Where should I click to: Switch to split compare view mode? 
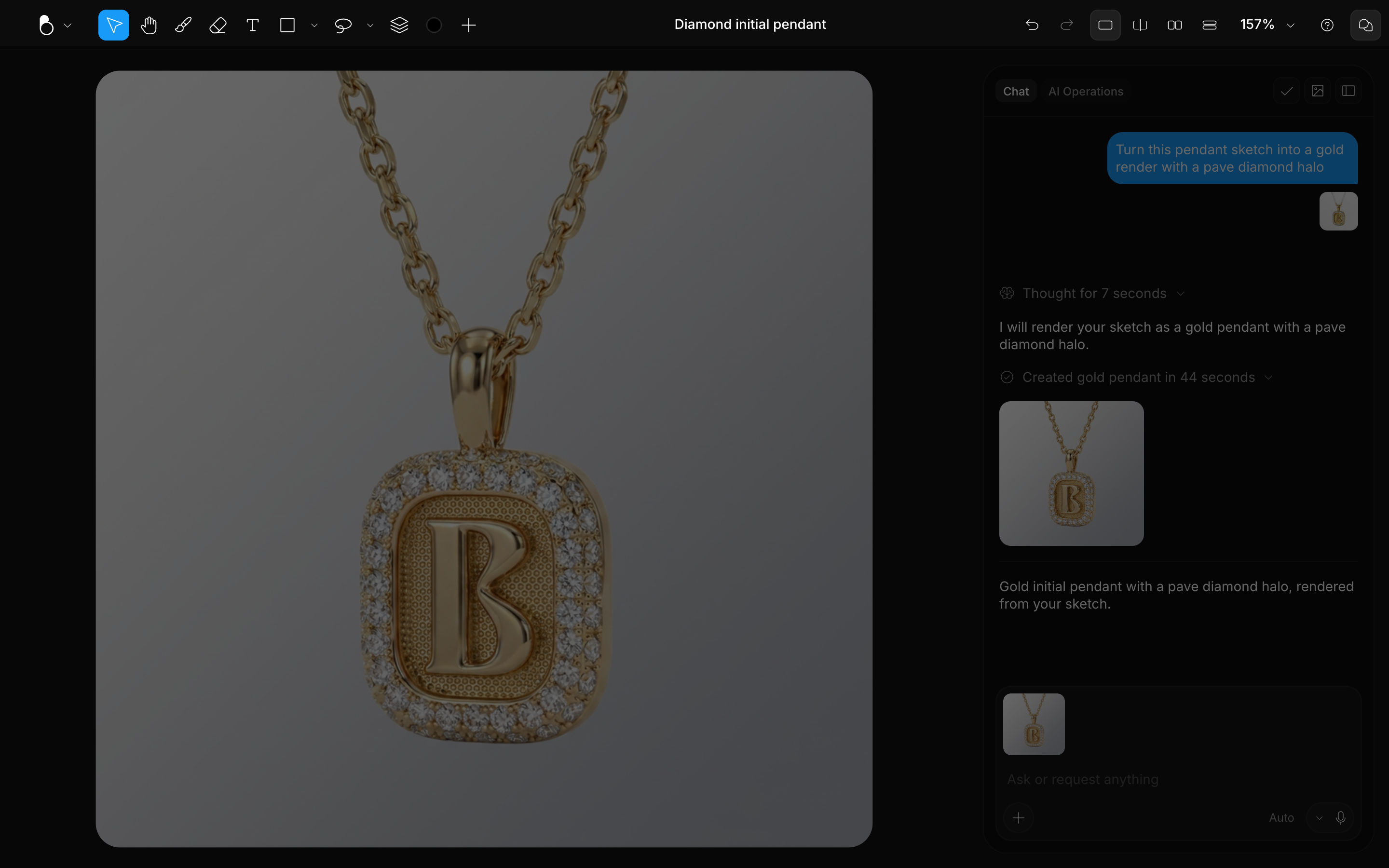(1140, 25)
